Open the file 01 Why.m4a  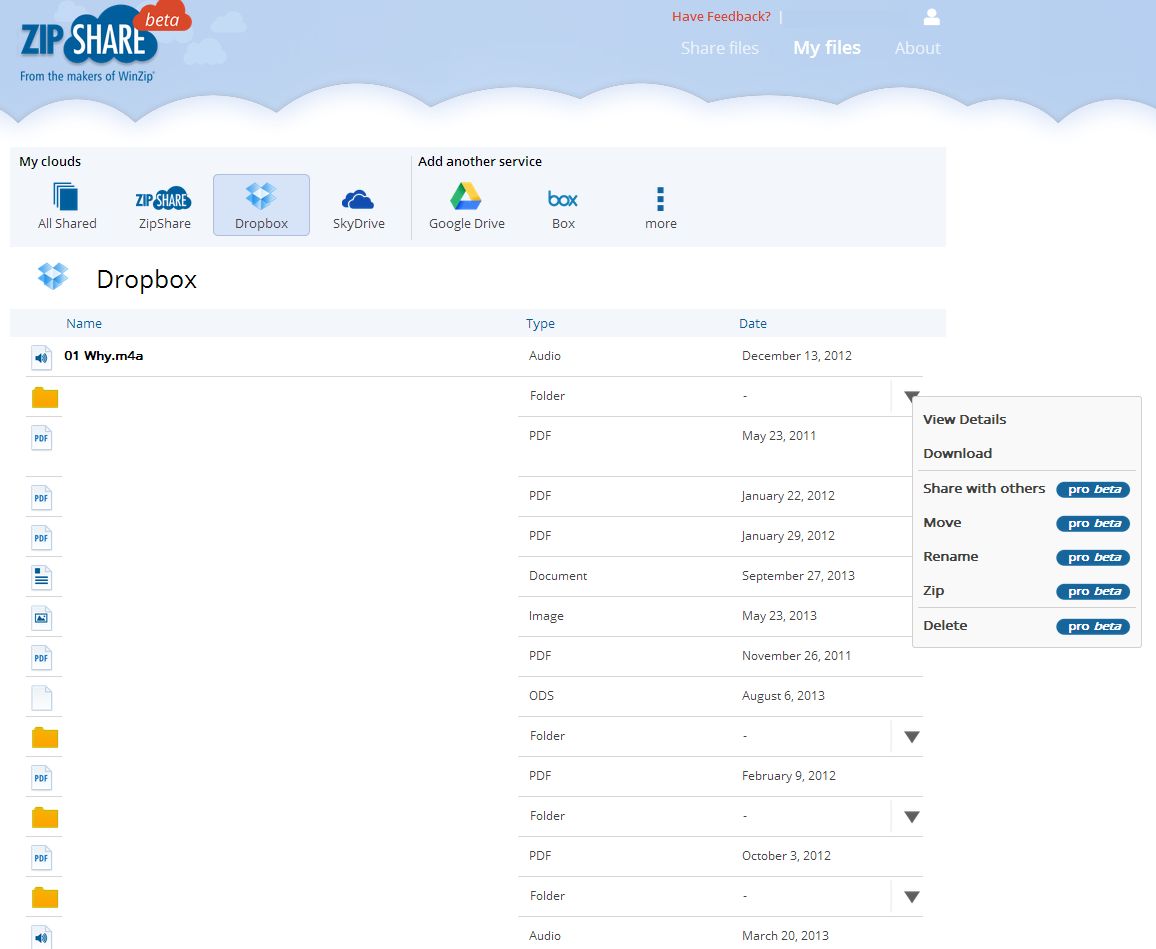coord(103,355)
